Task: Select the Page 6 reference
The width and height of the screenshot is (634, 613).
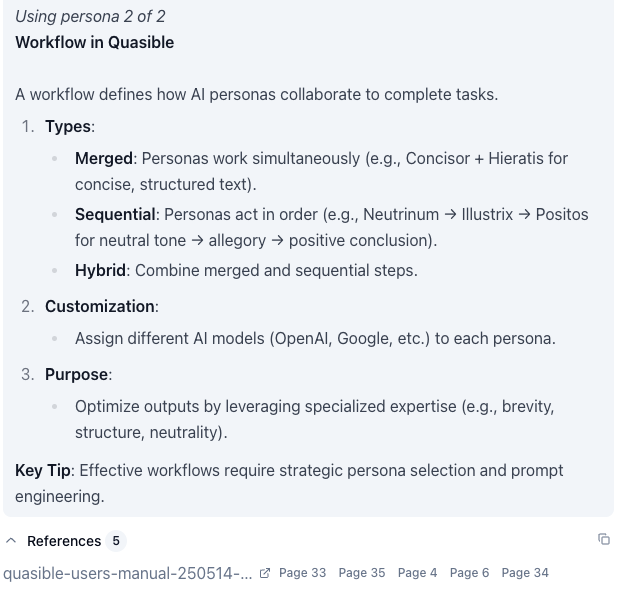Action: 469,573
